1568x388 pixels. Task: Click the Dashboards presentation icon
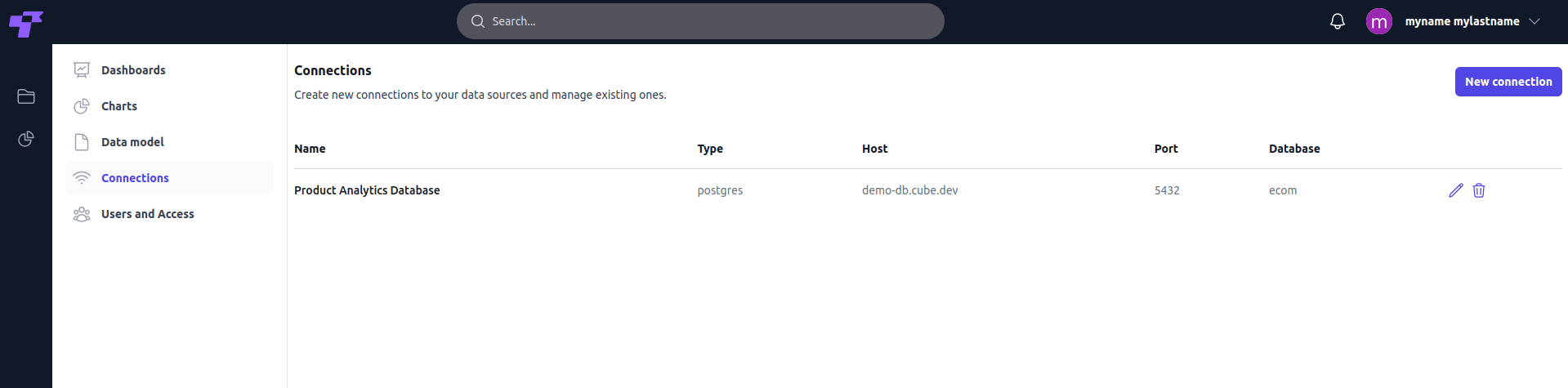82,70
